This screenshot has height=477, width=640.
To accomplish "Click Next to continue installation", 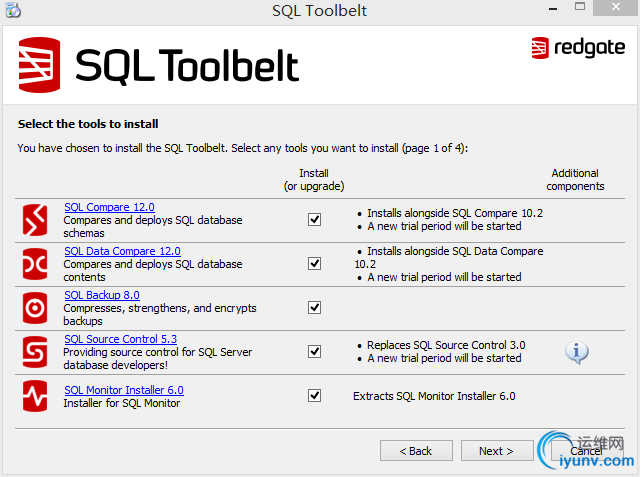I will click(x=497, y=451).
